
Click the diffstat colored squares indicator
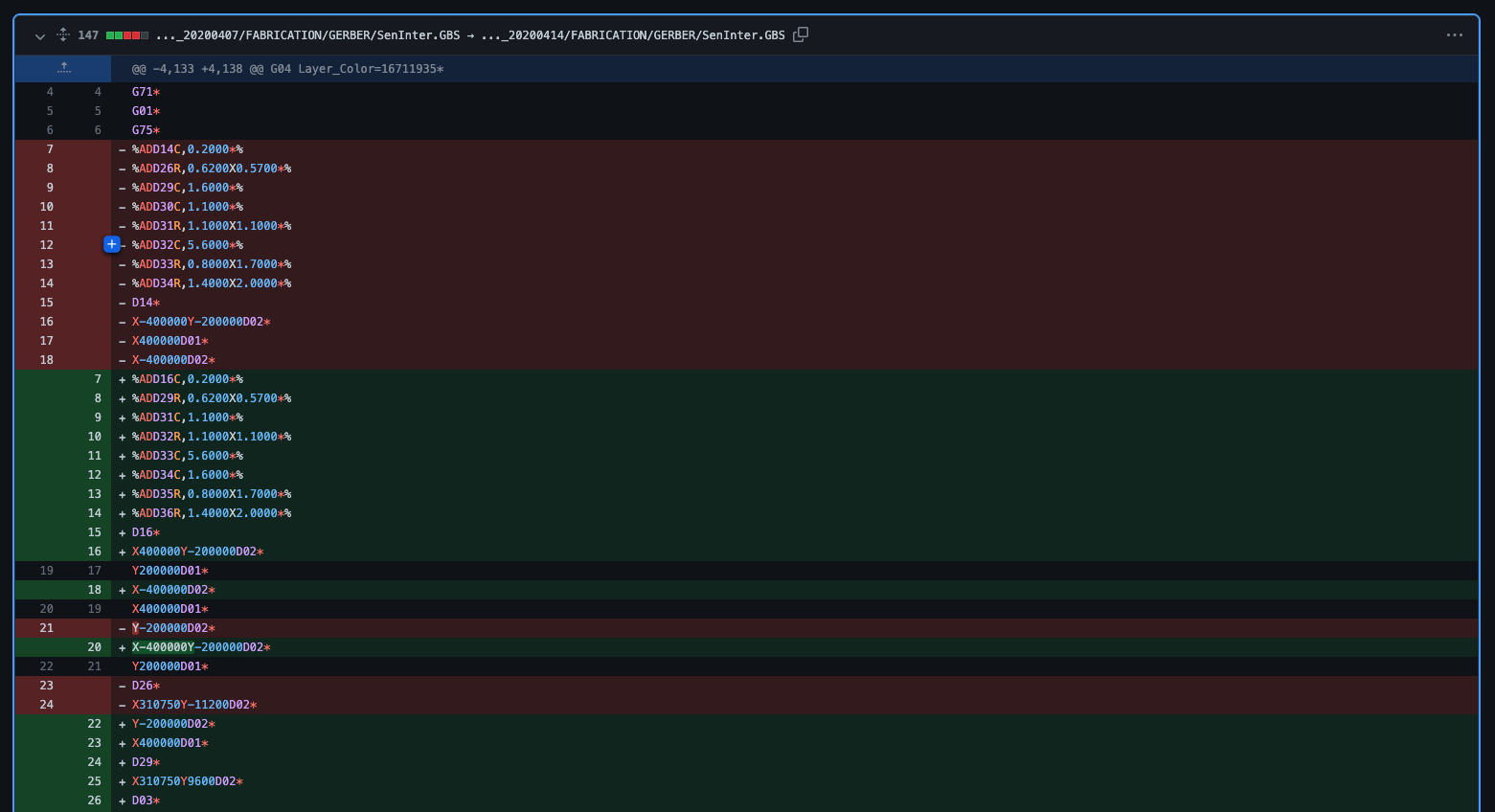[126, 35]
